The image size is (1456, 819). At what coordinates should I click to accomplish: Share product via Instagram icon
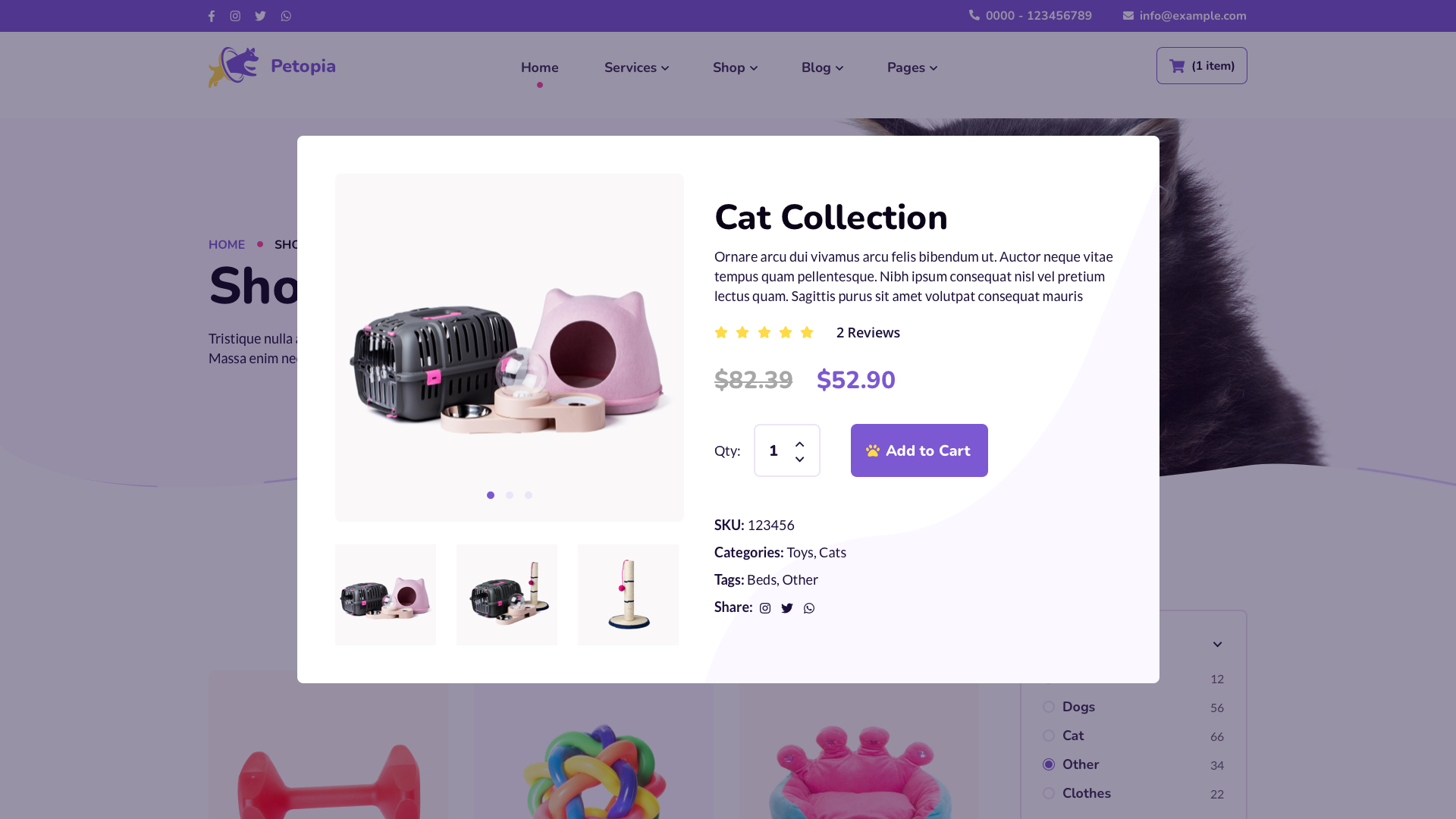point(765,608)
